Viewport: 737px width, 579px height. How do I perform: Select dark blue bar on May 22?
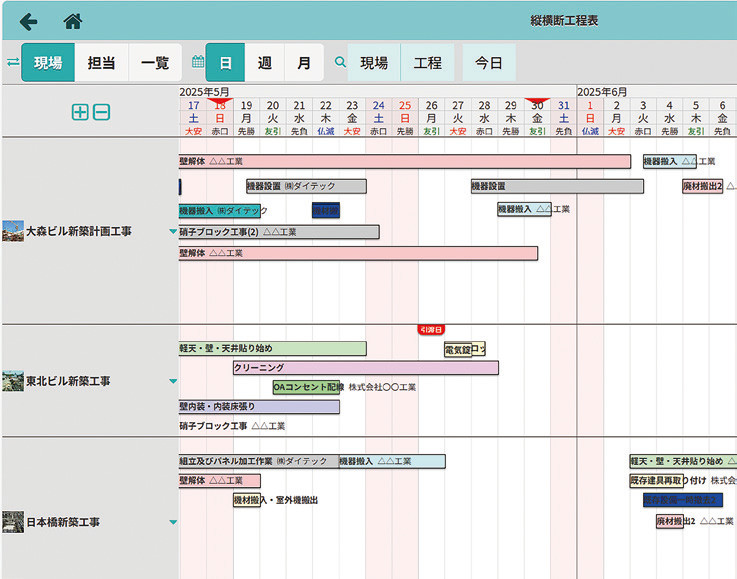(x=326, y=211)
